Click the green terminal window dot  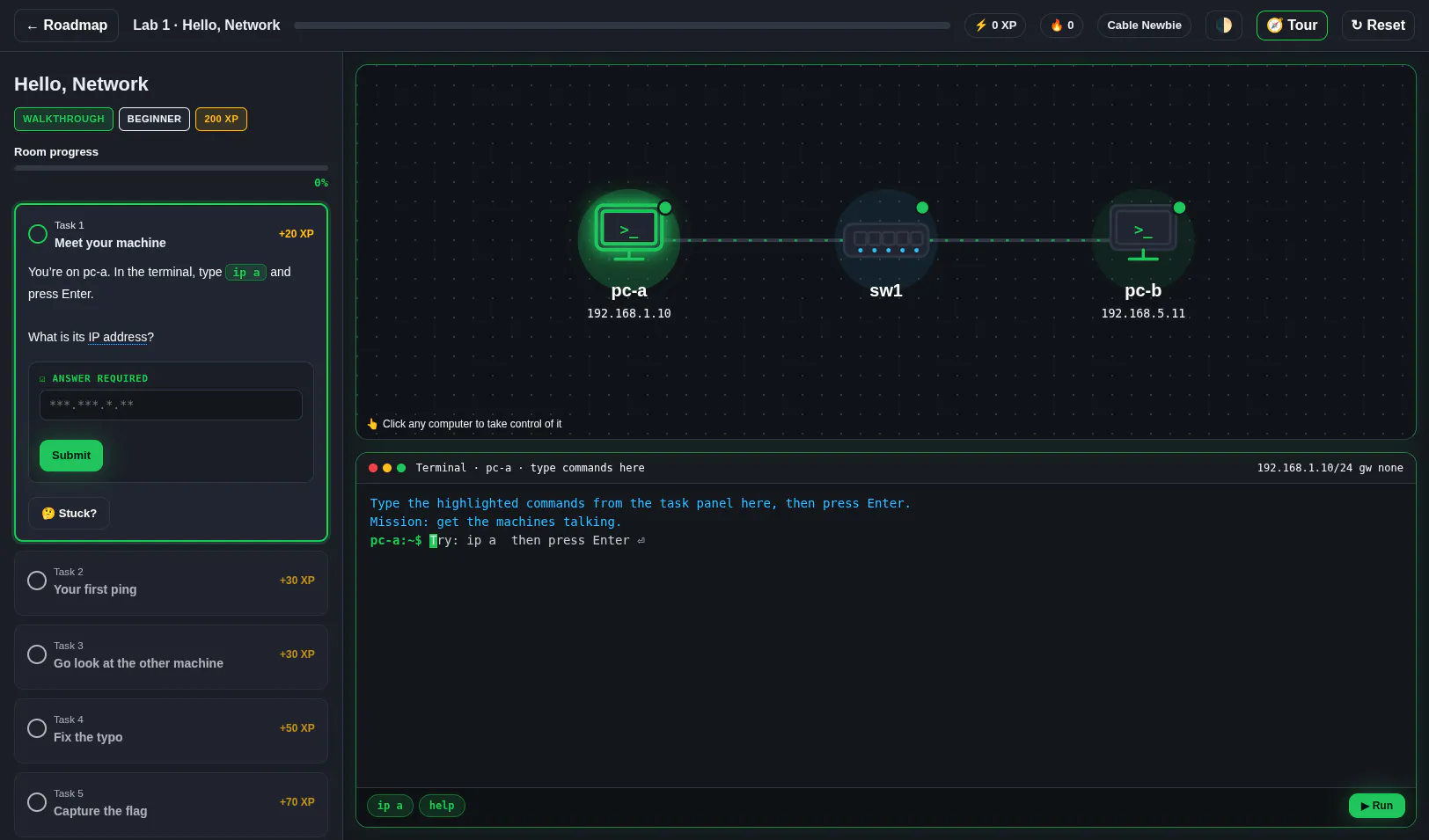tap(401, 468)
